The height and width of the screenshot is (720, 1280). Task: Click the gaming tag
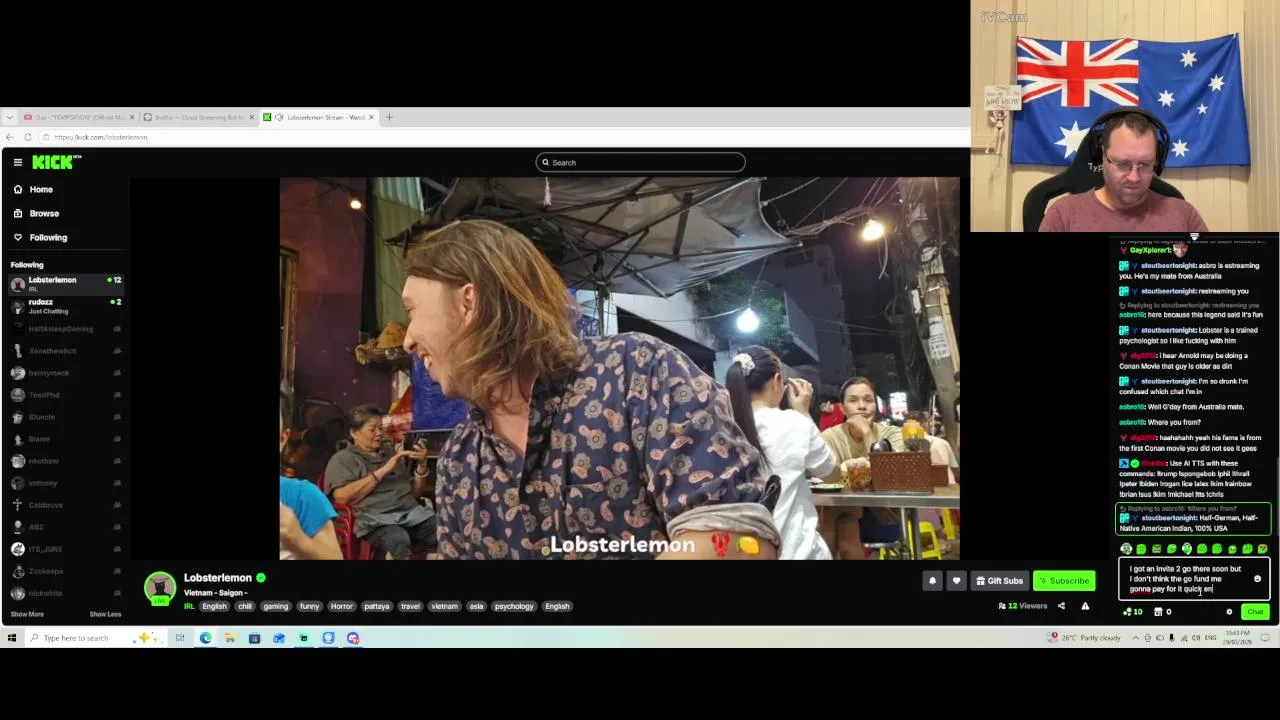click(276, 606)
